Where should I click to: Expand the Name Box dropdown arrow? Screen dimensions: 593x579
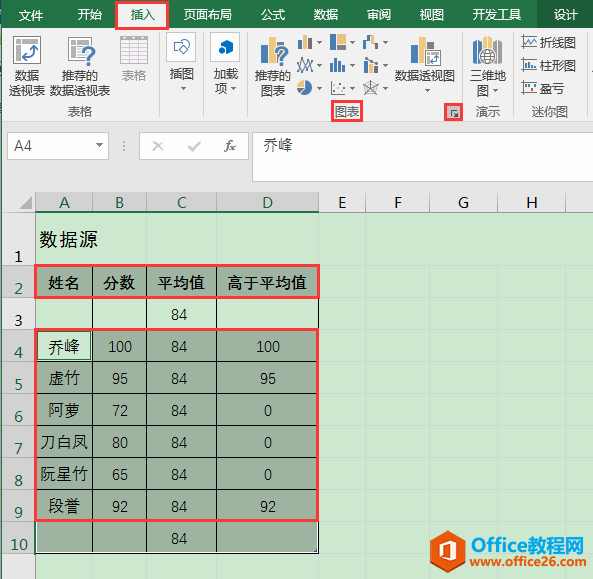pos(99,145)
